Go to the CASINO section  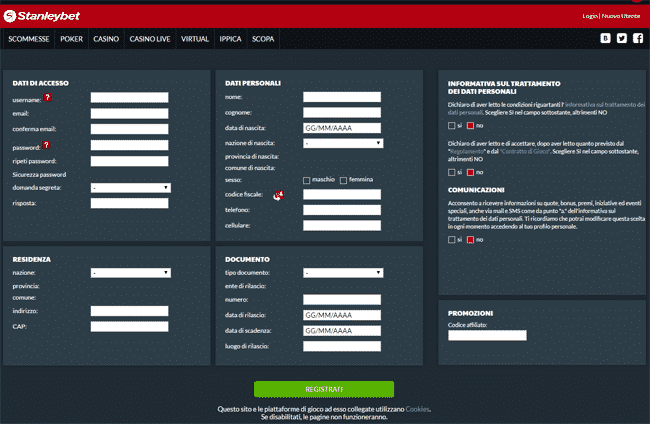point(106,39)
